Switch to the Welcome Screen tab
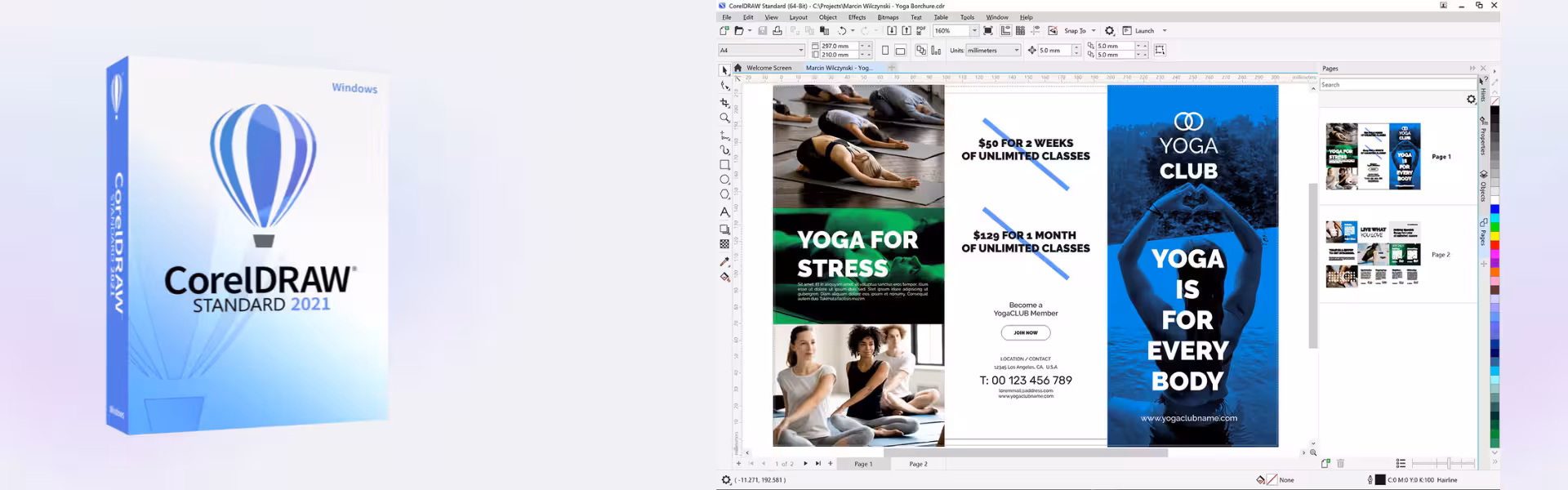The width and height of the screenshot is (1568, 490). pyautogui.click(x=768, y=68)
